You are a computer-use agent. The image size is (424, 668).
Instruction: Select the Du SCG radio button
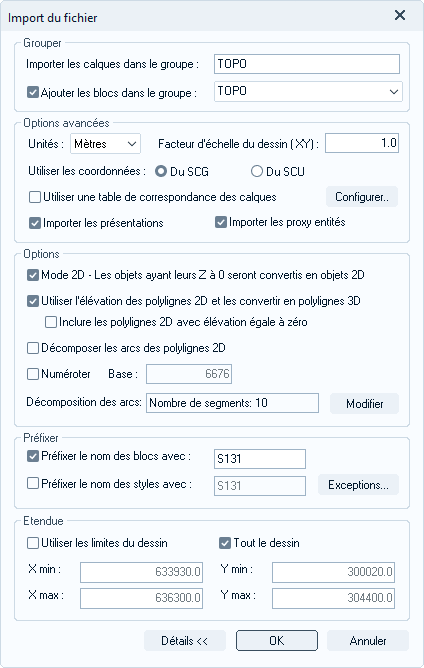[161, 171]
